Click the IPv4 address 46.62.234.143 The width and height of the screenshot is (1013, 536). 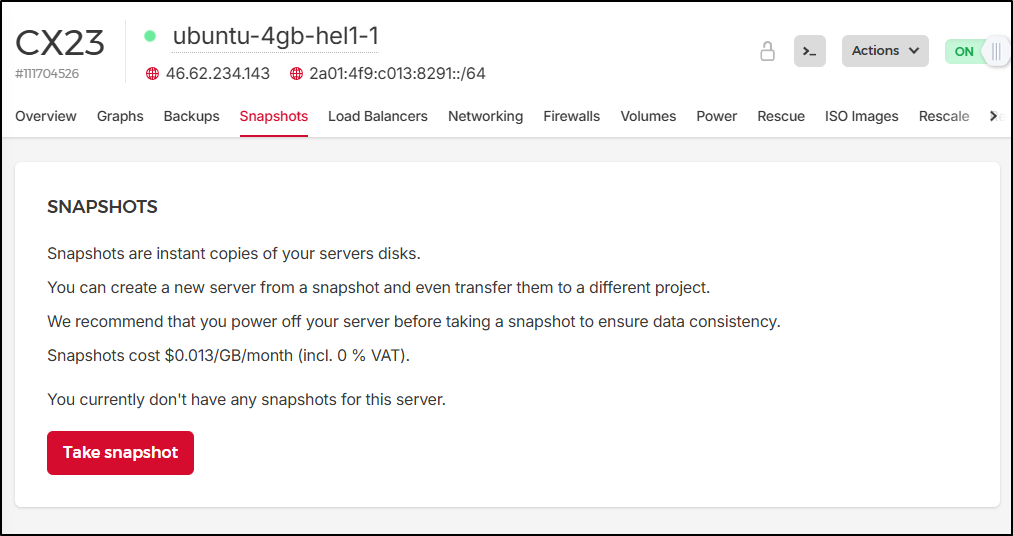tap(218, 74)
